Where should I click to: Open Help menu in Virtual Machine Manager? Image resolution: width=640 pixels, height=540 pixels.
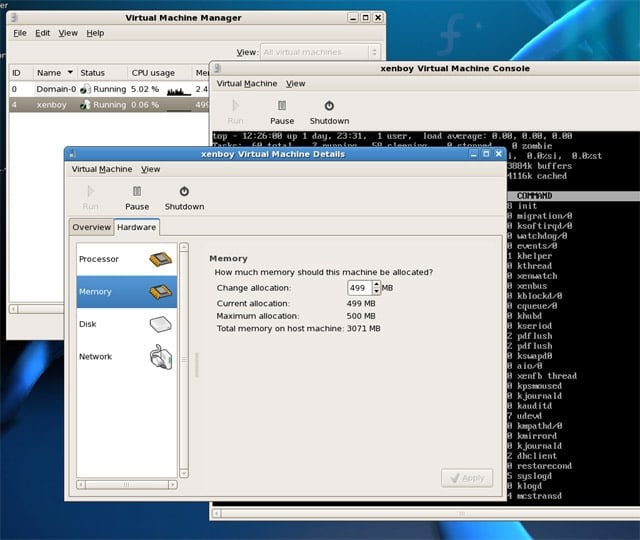pos(95,33)
